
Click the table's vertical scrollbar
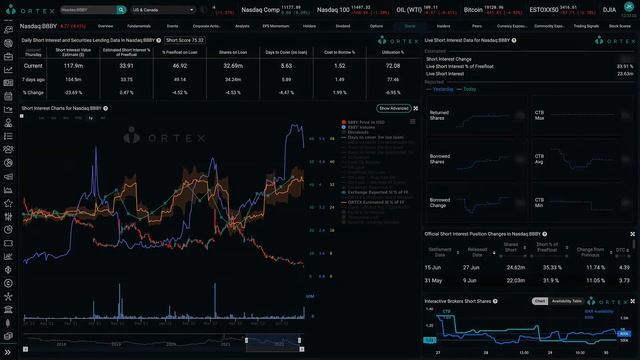tap(634, 244)
